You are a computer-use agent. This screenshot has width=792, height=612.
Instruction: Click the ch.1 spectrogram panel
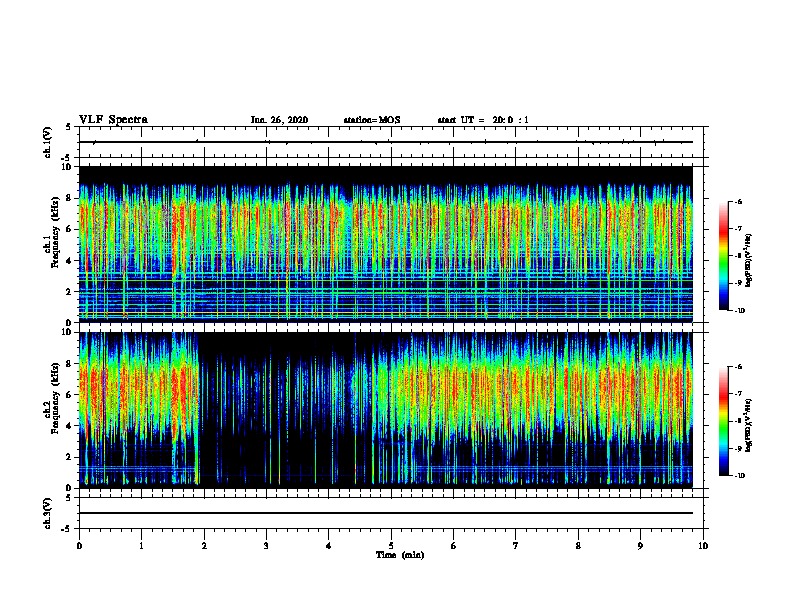(x=386, y=244)
